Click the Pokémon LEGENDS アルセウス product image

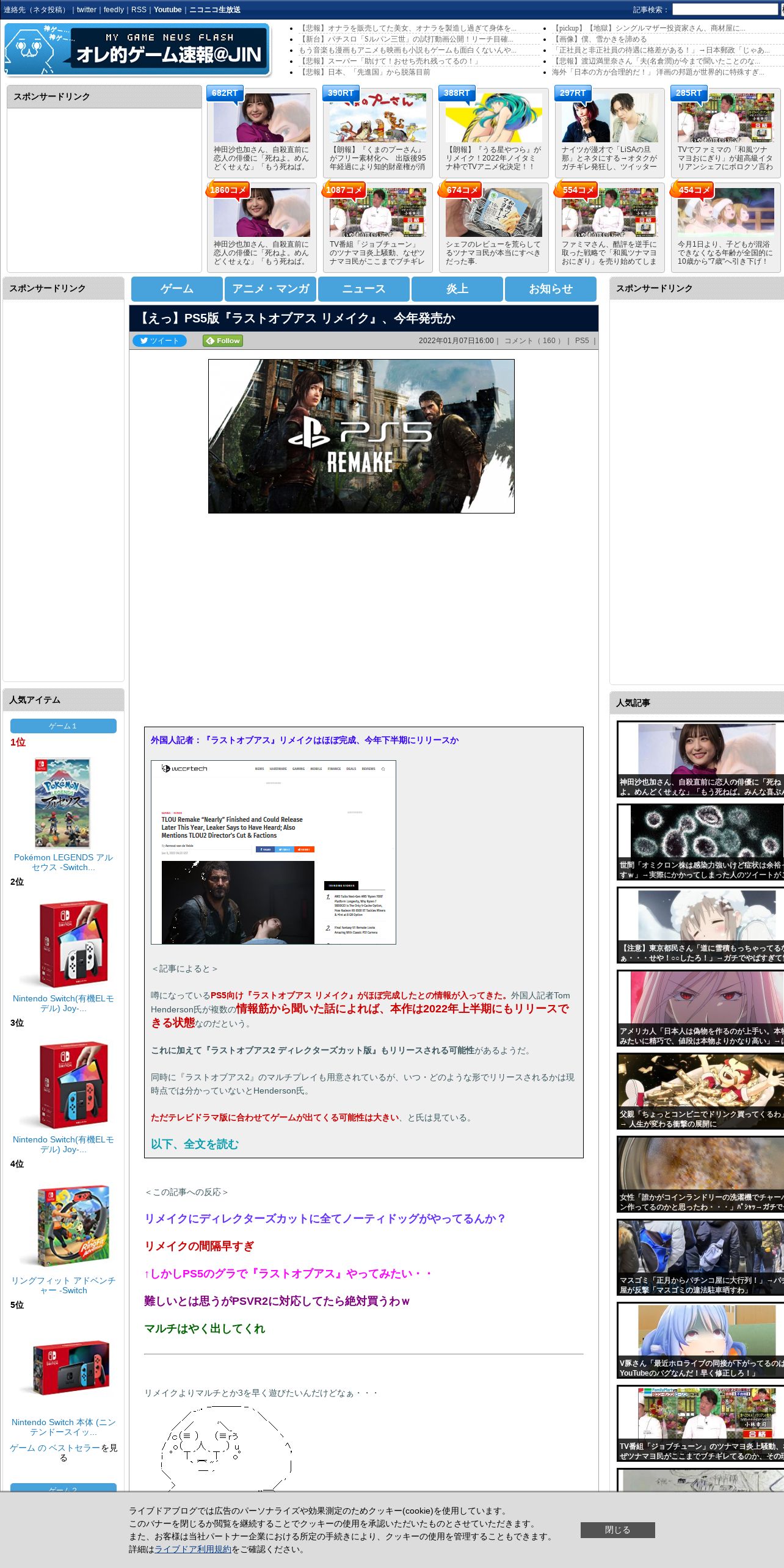pyautogui.click(x=62, y=802)
